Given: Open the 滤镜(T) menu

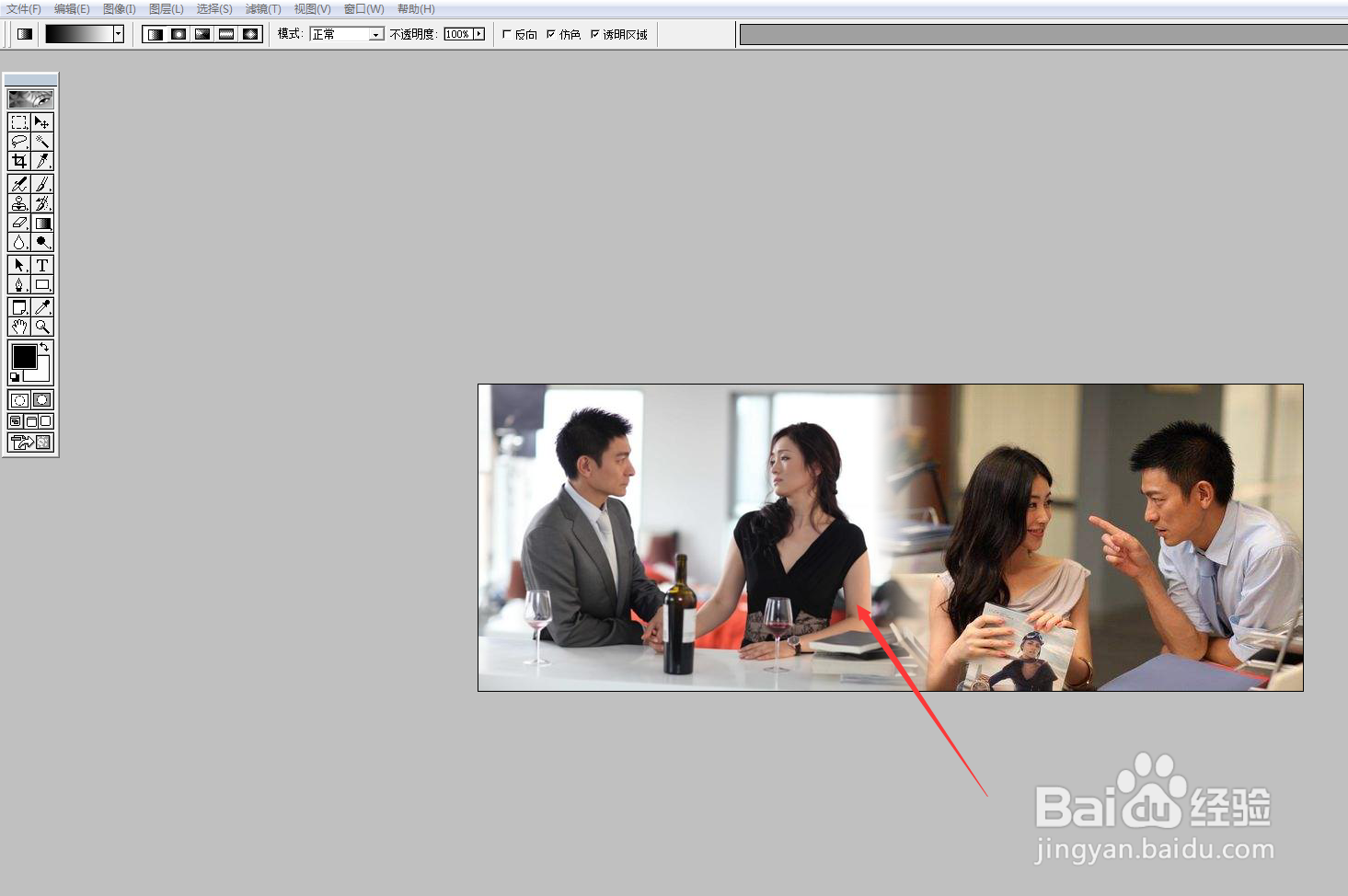Looking at the screenshot, I should point(263,9).
